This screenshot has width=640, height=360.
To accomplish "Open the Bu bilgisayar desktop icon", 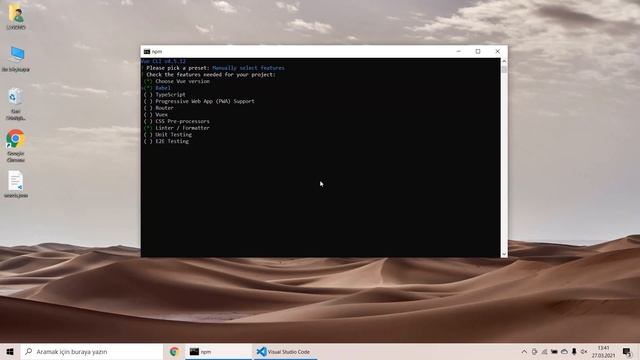I will [16, 59].
